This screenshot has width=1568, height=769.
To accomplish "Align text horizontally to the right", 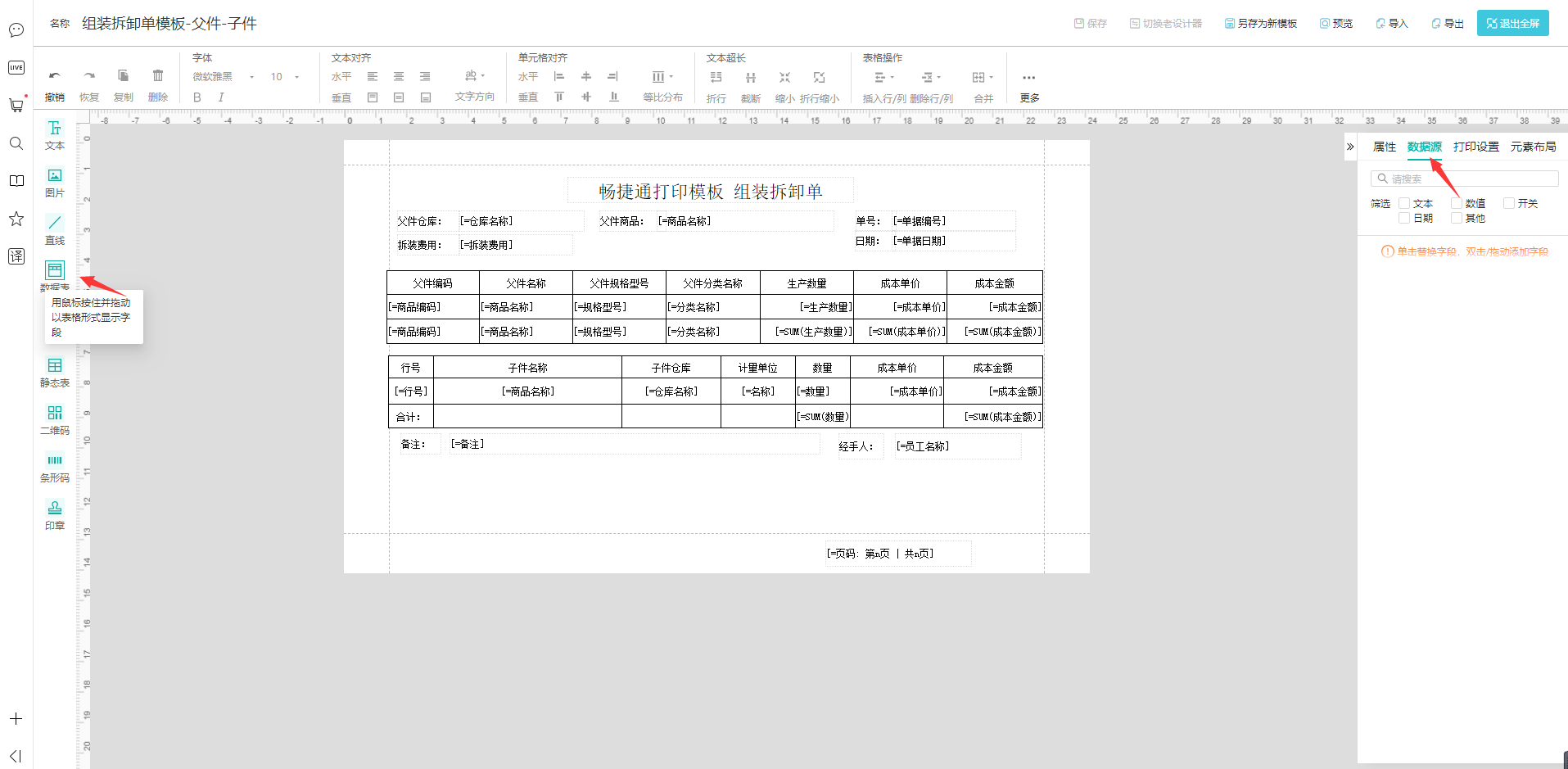I will 425,77.
